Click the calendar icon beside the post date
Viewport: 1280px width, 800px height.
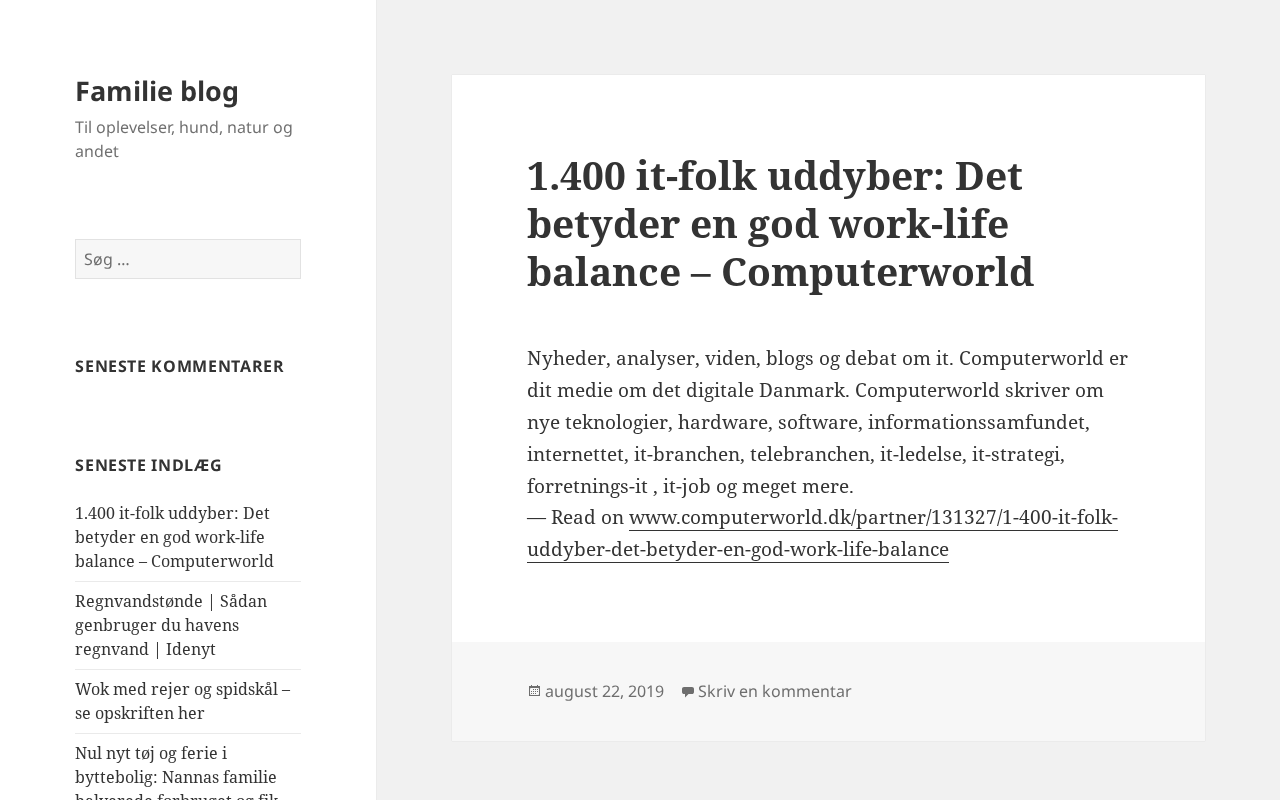(x=534, y=691)
